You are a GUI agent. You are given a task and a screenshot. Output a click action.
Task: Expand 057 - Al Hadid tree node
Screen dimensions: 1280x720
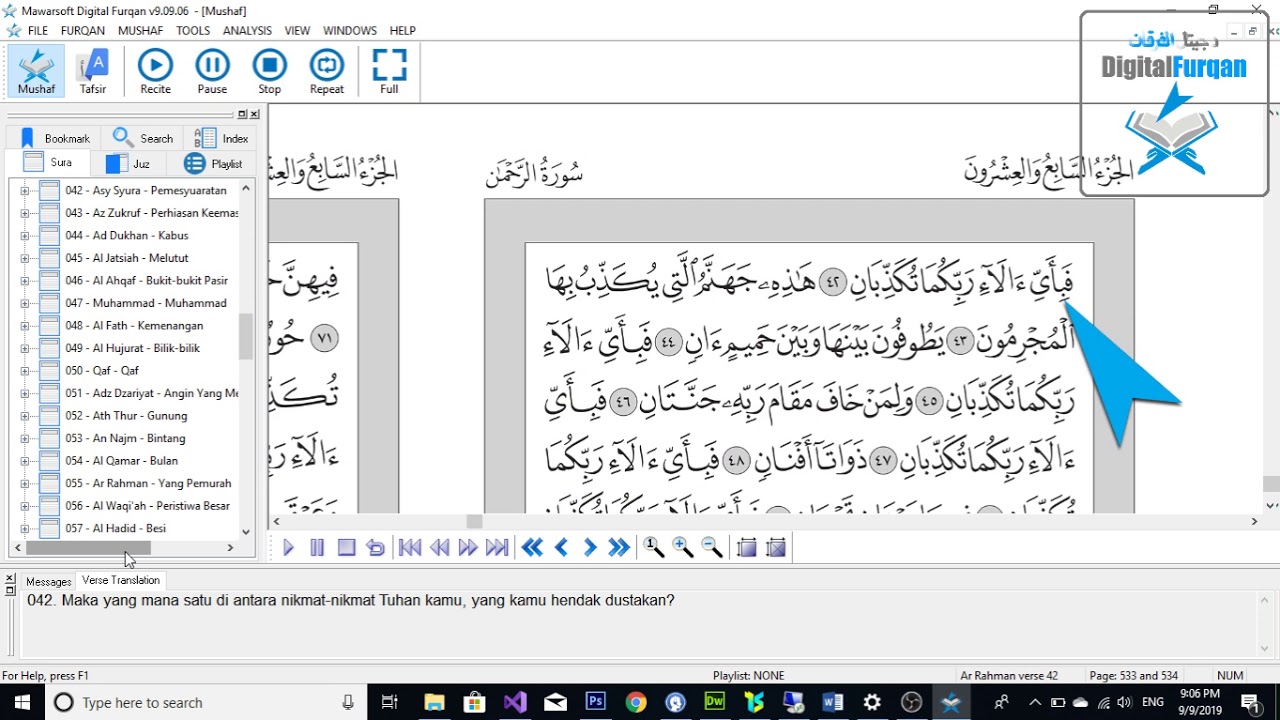click(x=24, y=528)
